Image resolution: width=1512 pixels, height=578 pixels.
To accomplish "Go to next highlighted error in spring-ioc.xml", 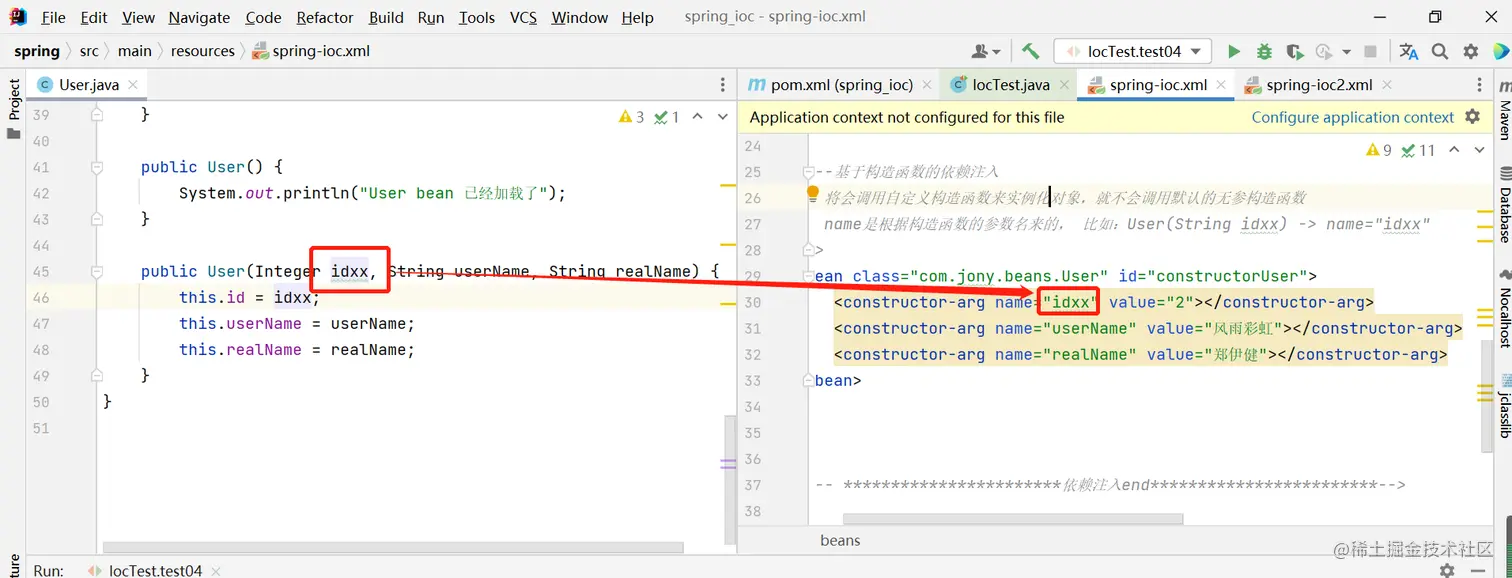I will coord(1481,150).
